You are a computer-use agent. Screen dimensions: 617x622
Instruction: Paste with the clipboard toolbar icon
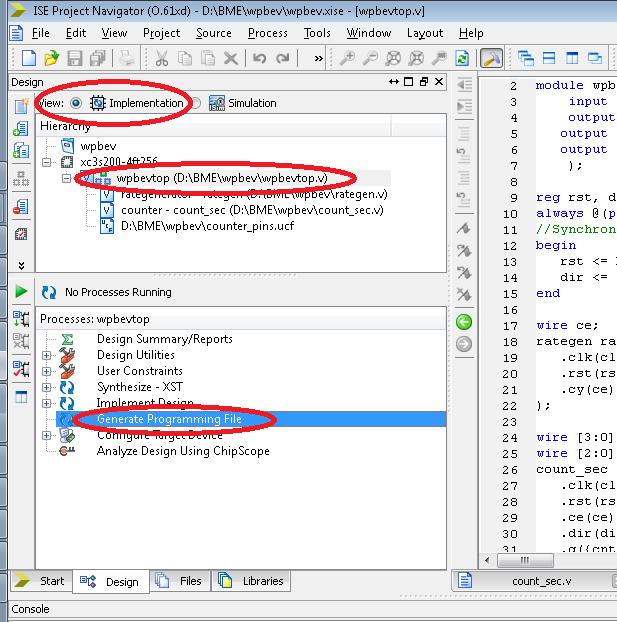click(208, 58)
